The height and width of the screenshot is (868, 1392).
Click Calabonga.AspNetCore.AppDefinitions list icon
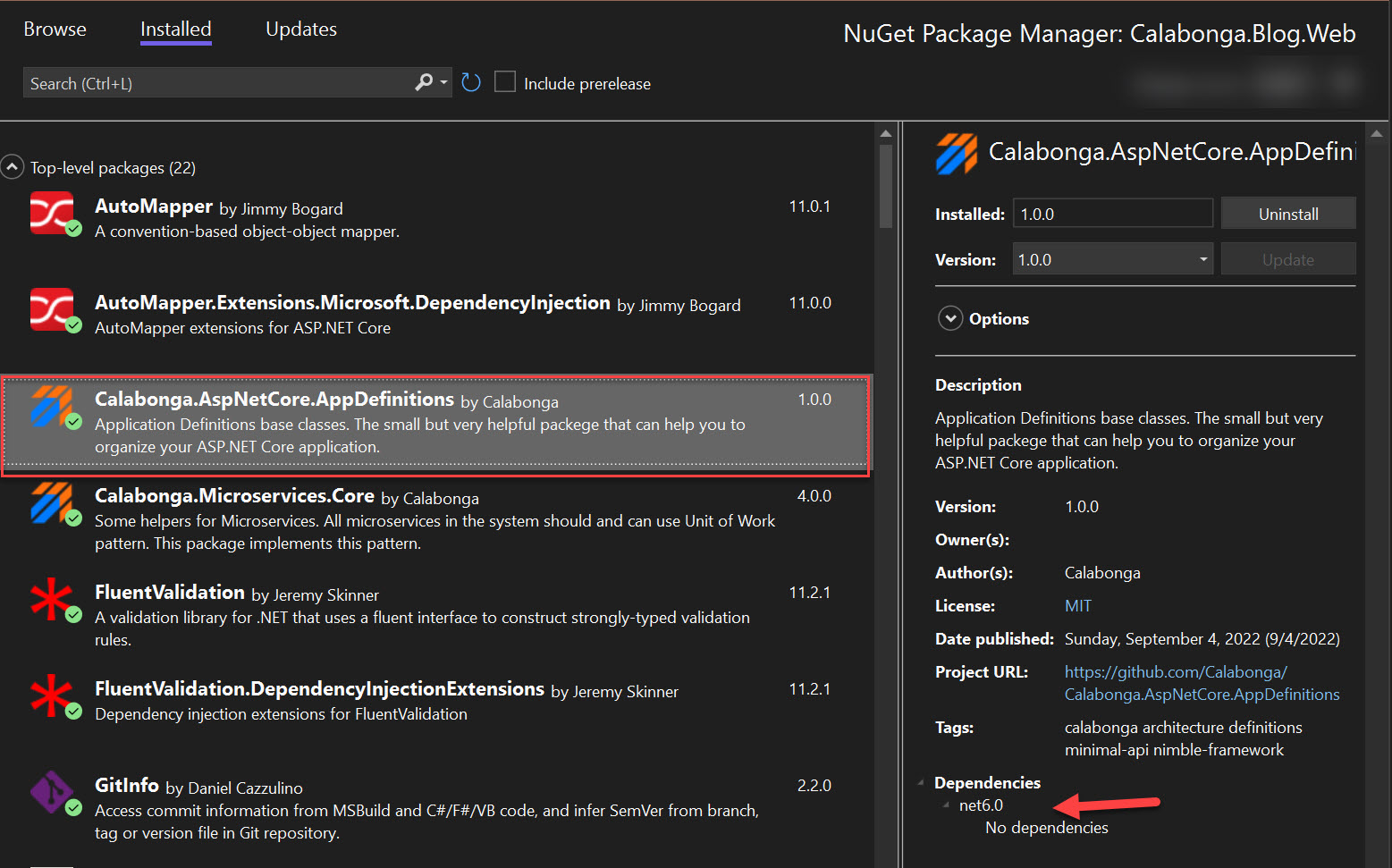coord(52,406)
